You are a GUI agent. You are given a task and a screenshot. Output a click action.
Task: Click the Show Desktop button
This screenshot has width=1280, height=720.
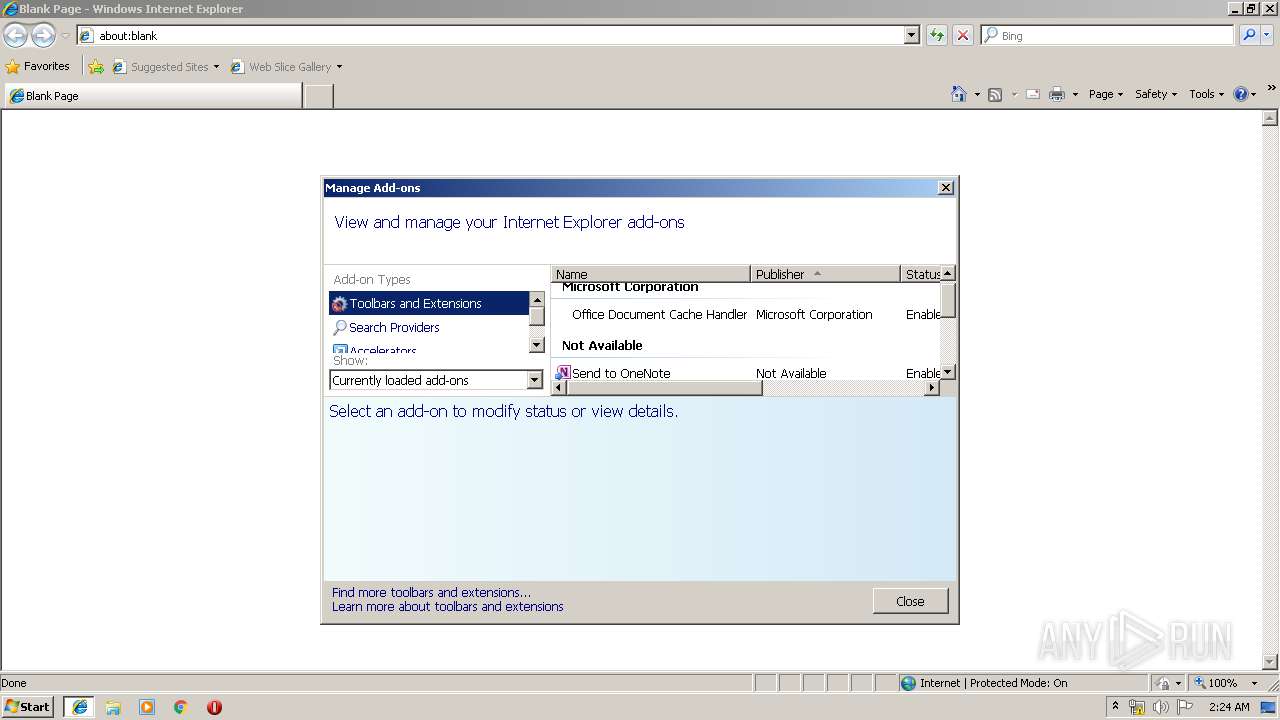(x=1269, y=707)
